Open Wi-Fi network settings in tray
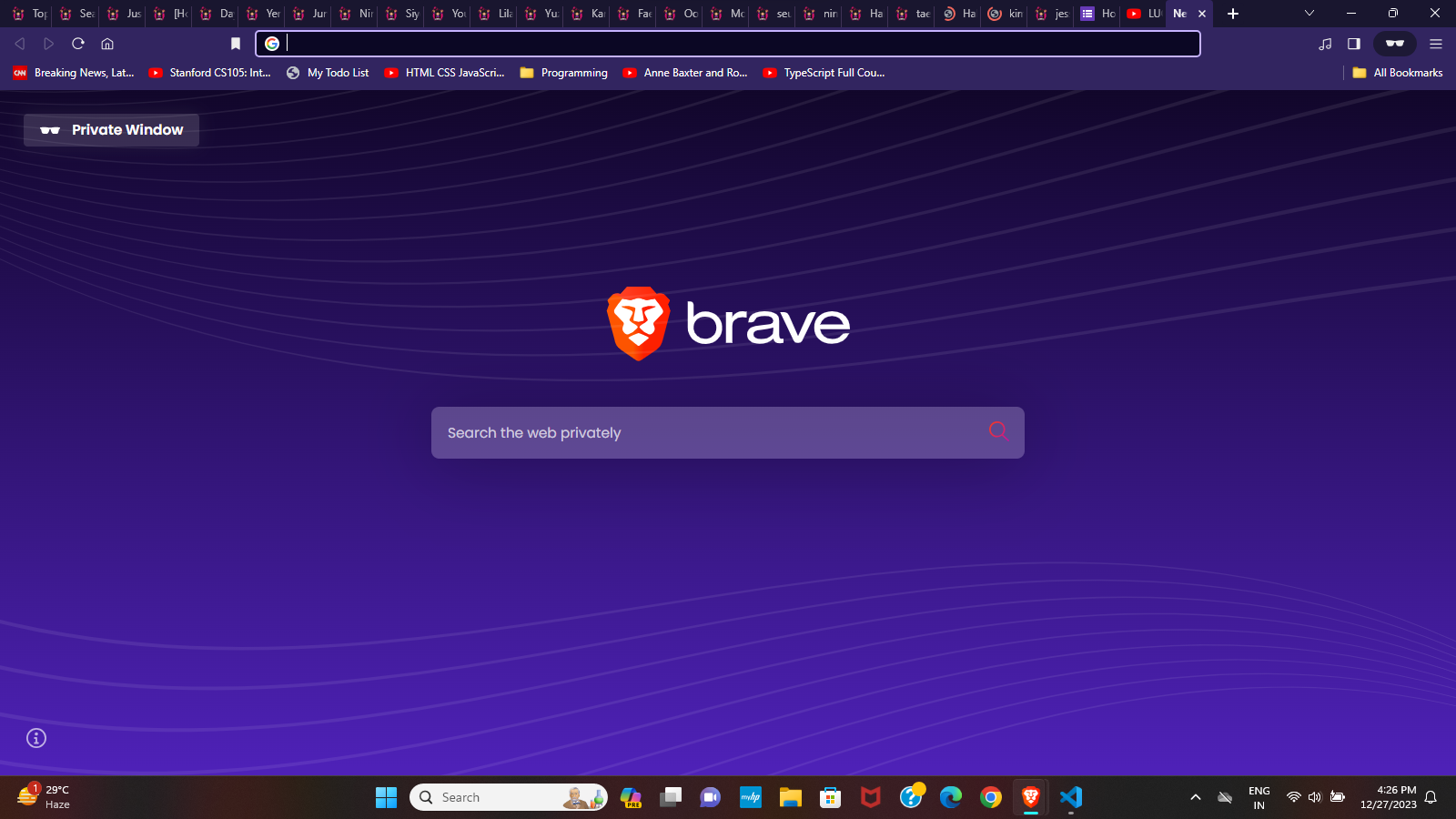Viewport: 1456px width, 819px height. click(x=1293, y=797)
